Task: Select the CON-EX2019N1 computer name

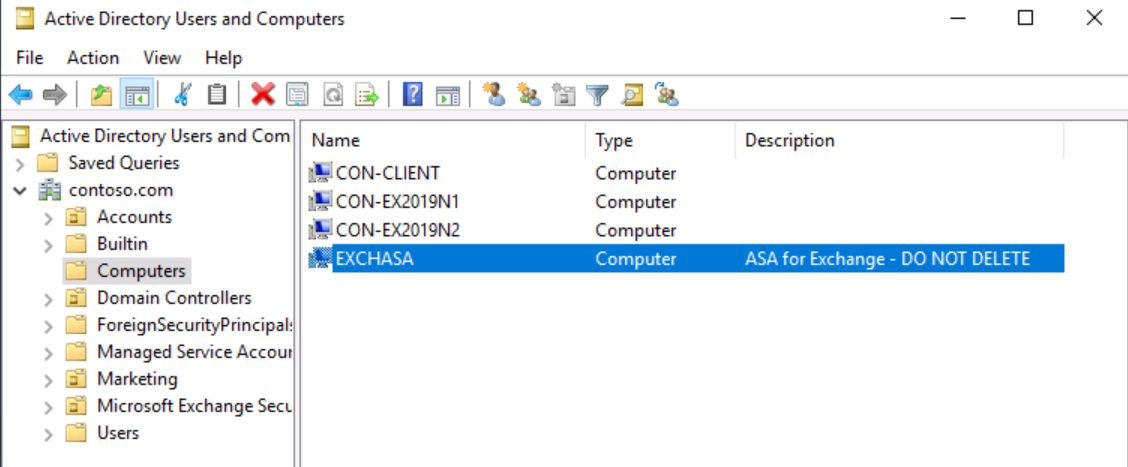Action: [x=397, y=201]
